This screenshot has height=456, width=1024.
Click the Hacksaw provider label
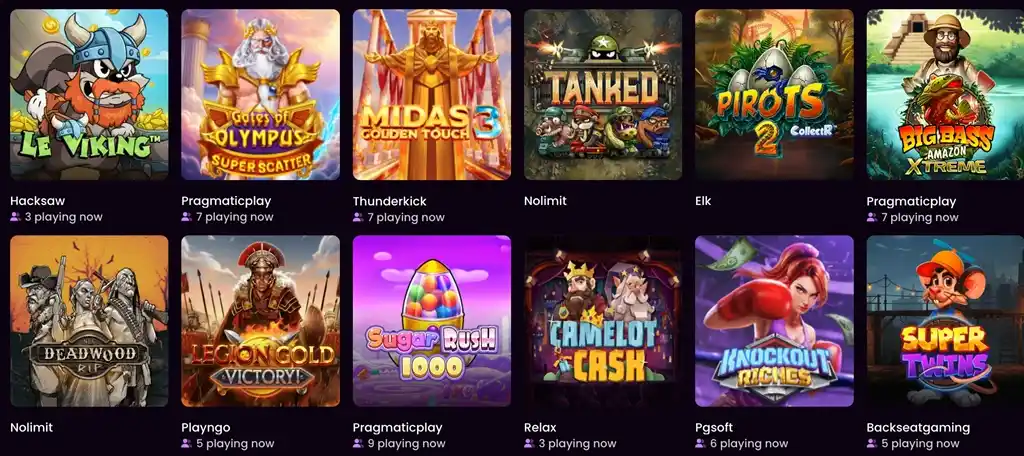(x=37, y=201)
